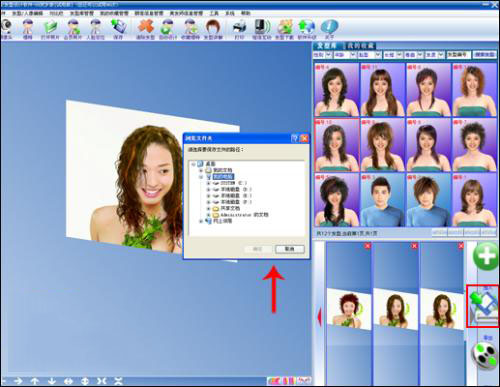Click the horizontal double-arrow bottom toolbar icon
This screenshot has width=500, height=387.
(x=68, y=381)
